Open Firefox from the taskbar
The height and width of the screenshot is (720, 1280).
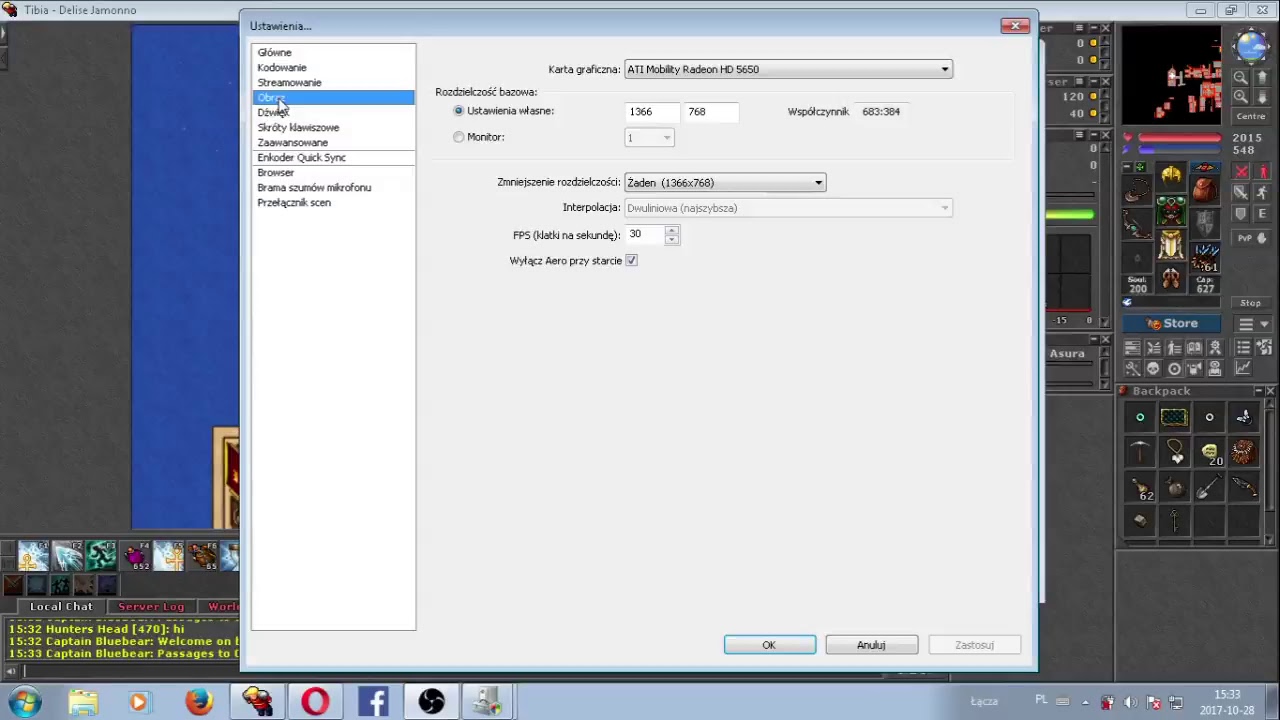199,702
